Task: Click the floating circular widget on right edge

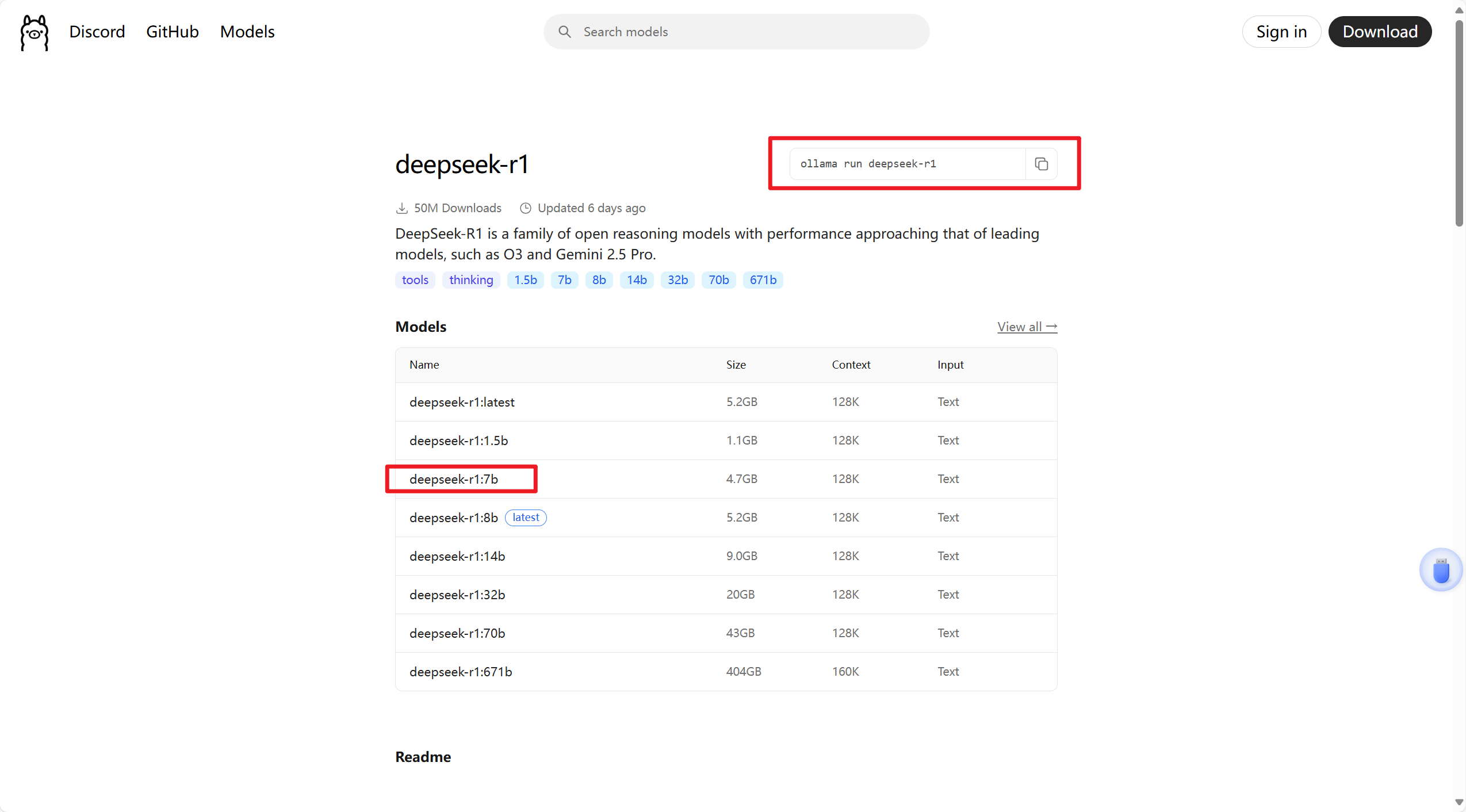Action: click(1440, 569)
